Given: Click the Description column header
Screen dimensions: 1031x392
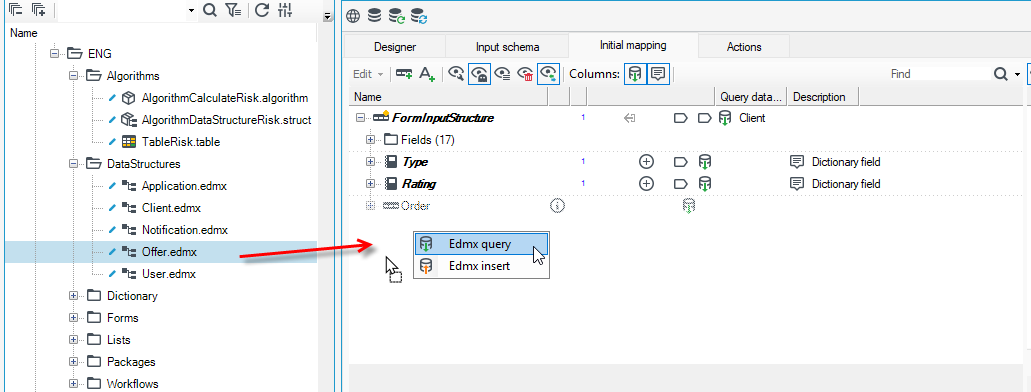Looking at the screenshot, I should click(823, 97).
